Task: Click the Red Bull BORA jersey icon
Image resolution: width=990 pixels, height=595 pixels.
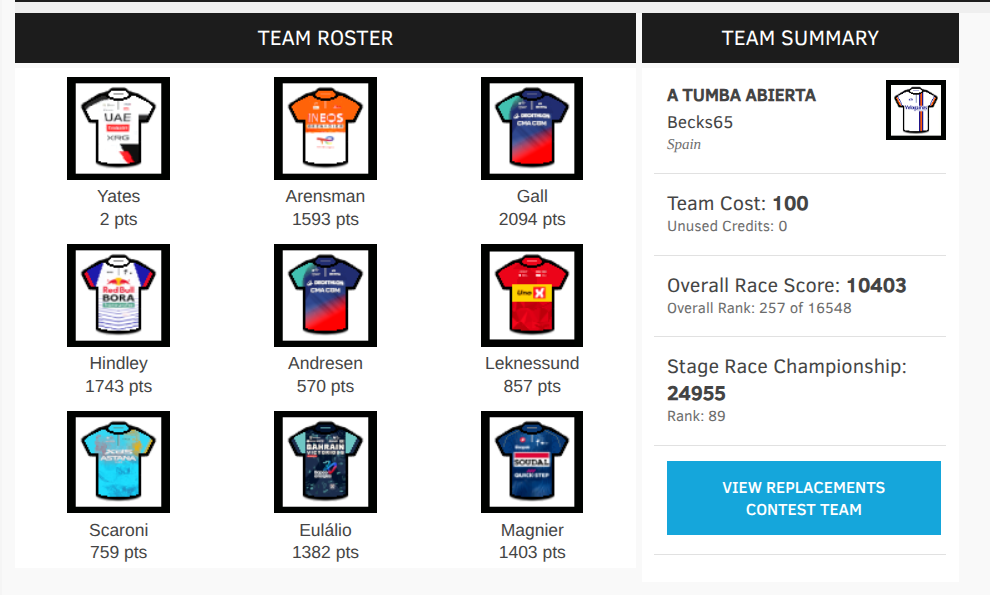Action: pos(119,295)
